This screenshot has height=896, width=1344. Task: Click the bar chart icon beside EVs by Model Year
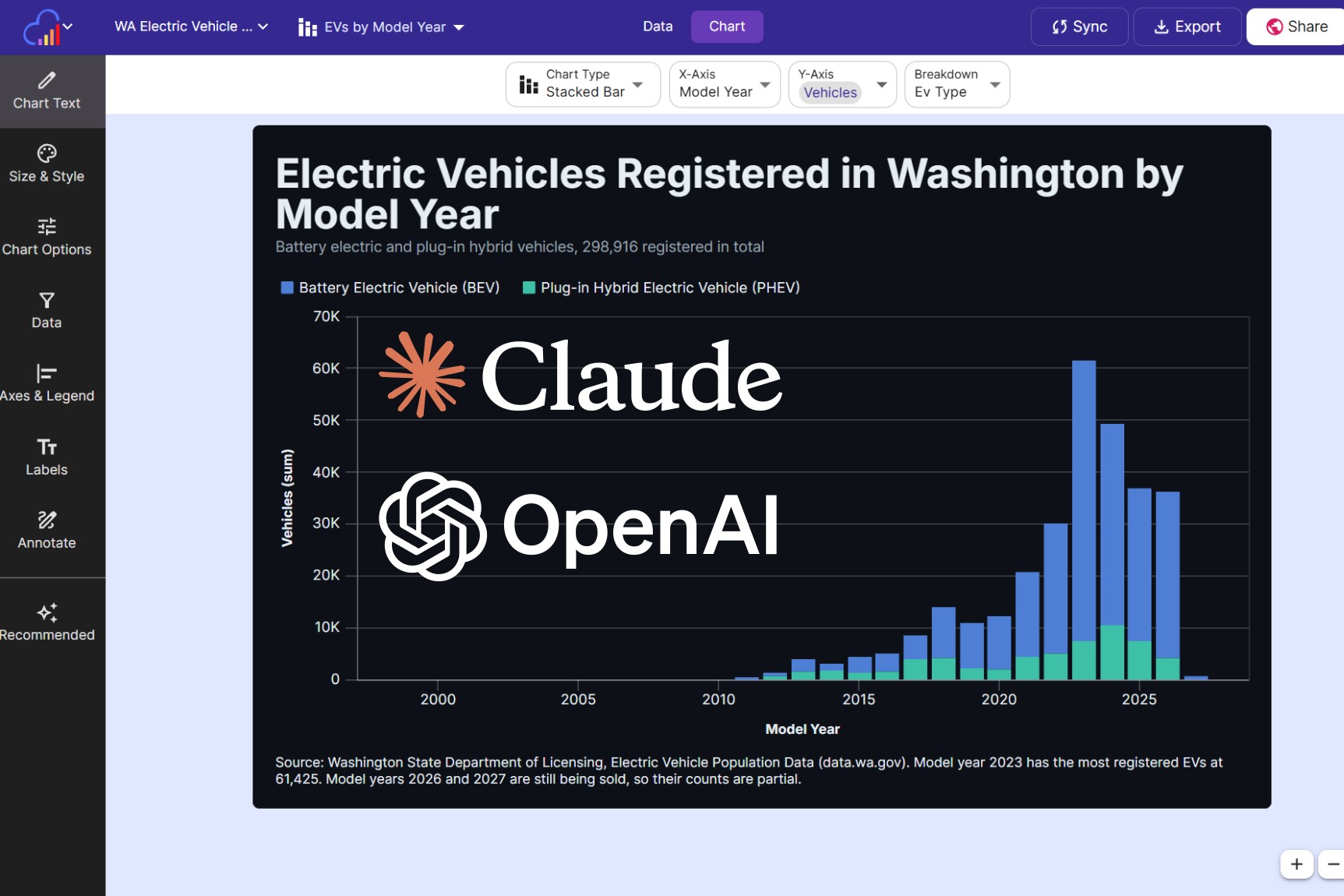pyautogui.click(x=307, y=28)
